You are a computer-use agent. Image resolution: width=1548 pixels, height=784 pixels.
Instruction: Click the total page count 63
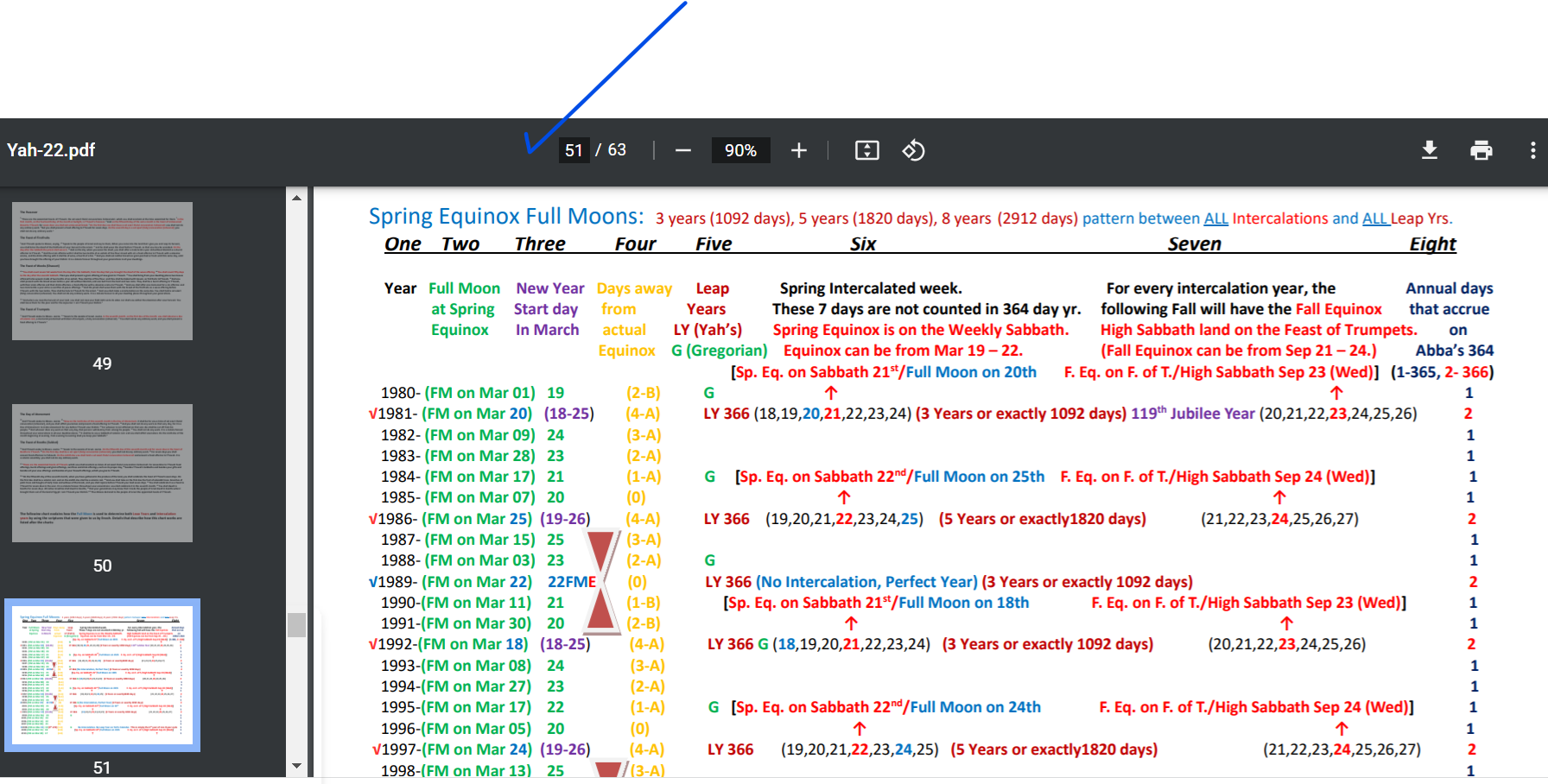[x=617, y=150]
